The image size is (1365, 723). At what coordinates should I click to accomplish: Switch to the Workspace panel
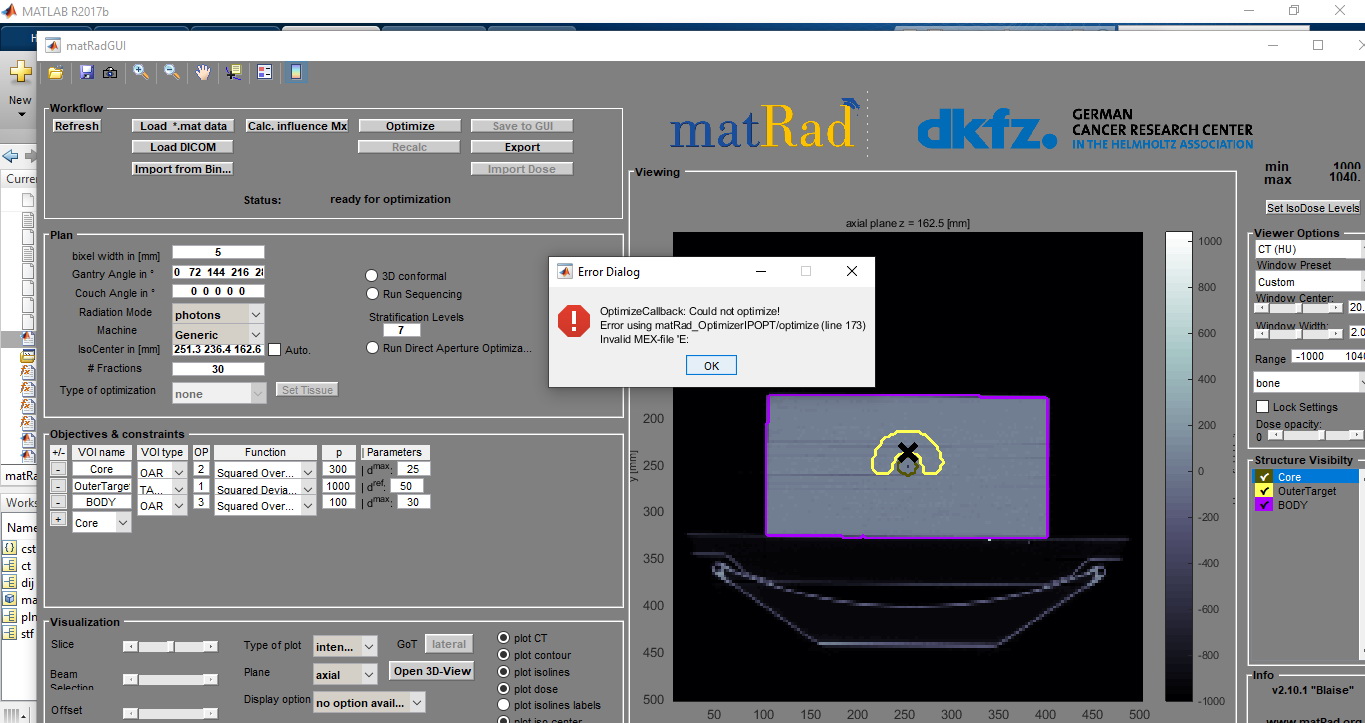(21, 502)
